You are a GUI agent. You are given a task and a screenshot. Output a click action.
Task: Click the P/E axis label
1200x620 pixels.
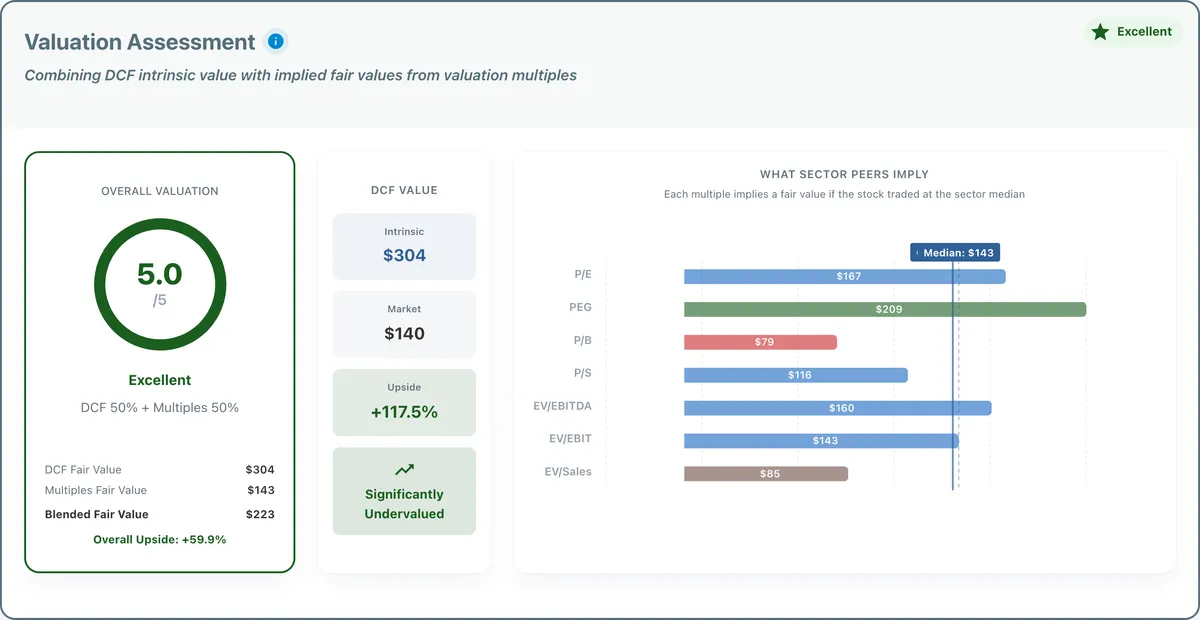(583, 273)
